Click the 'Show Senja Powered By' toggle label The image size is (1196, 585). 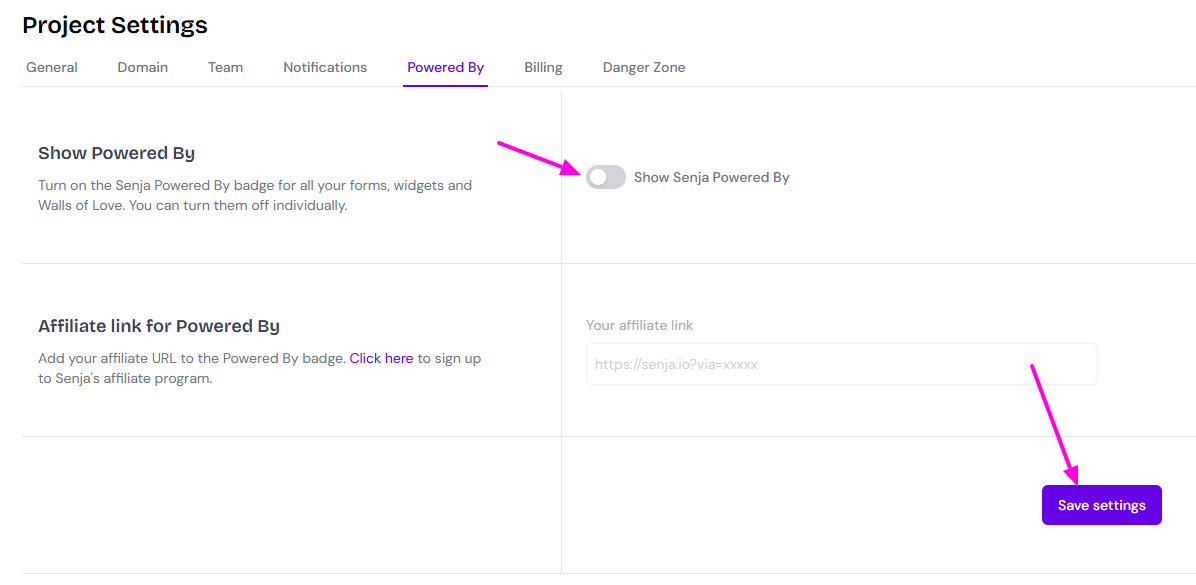click(x=711, y=177)
